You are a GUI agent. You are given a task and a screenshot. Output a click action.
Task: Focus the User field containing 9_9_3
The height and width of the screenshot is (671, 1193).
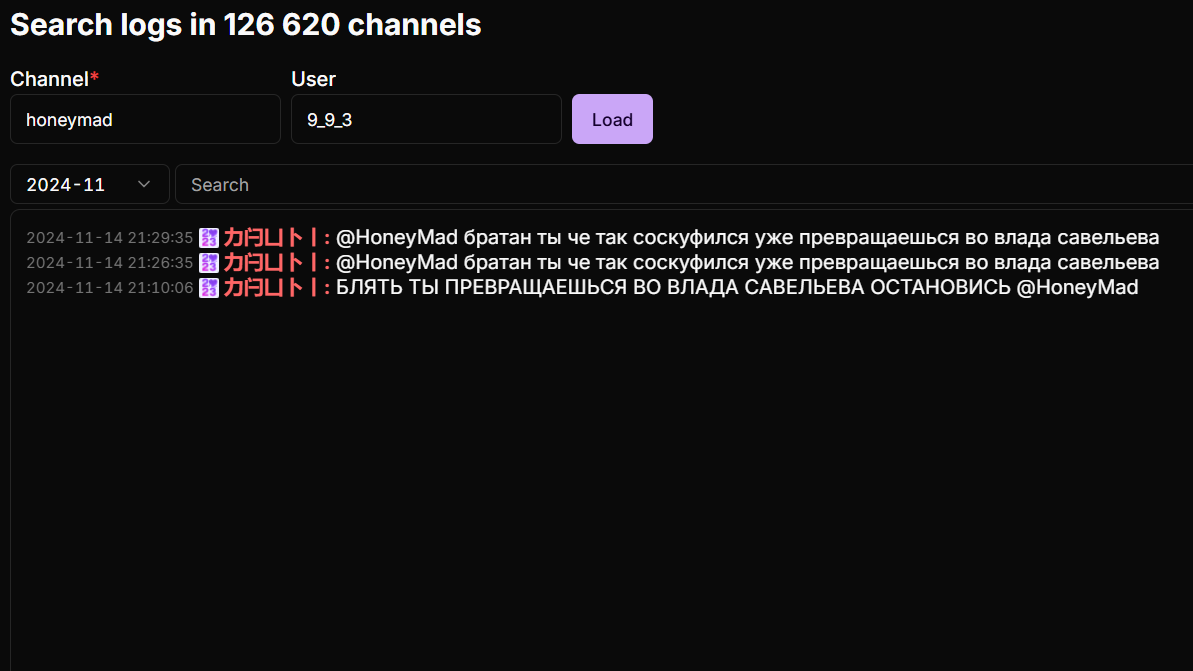coord(426,119)
